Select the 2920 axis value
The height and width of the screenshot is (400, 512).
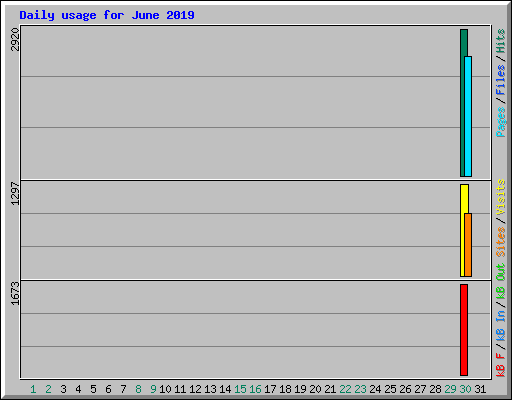pyautogui.click(x=15, y=40)
